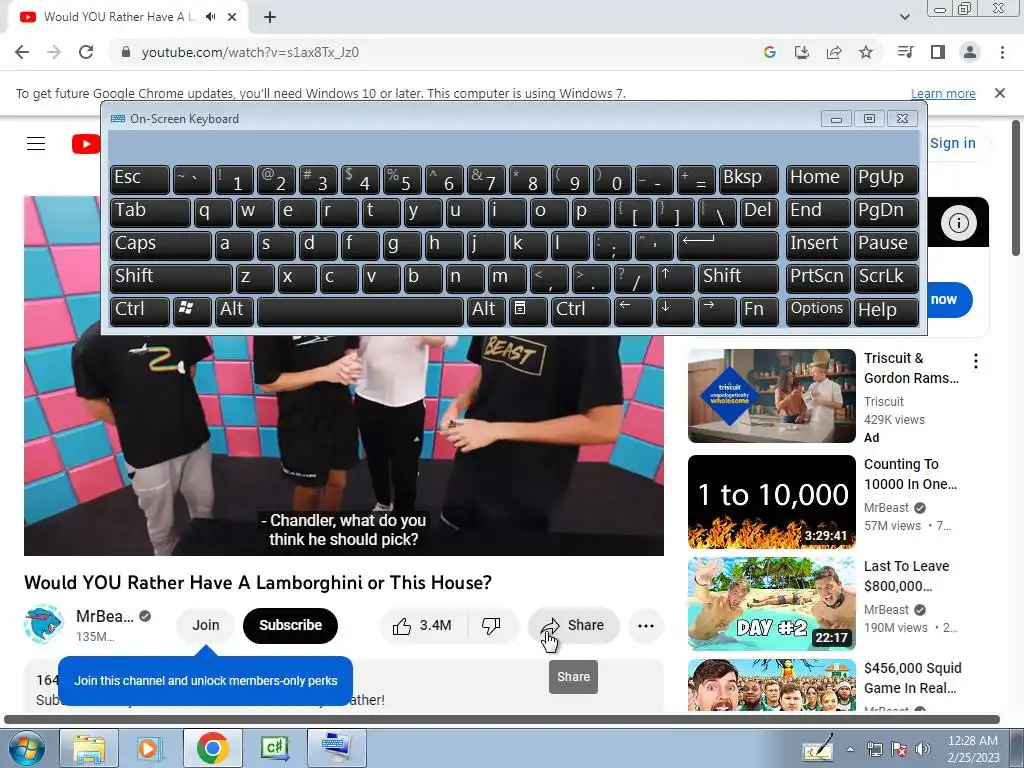Open Last To Leave $800,000 thumbnail

[771, 603]
